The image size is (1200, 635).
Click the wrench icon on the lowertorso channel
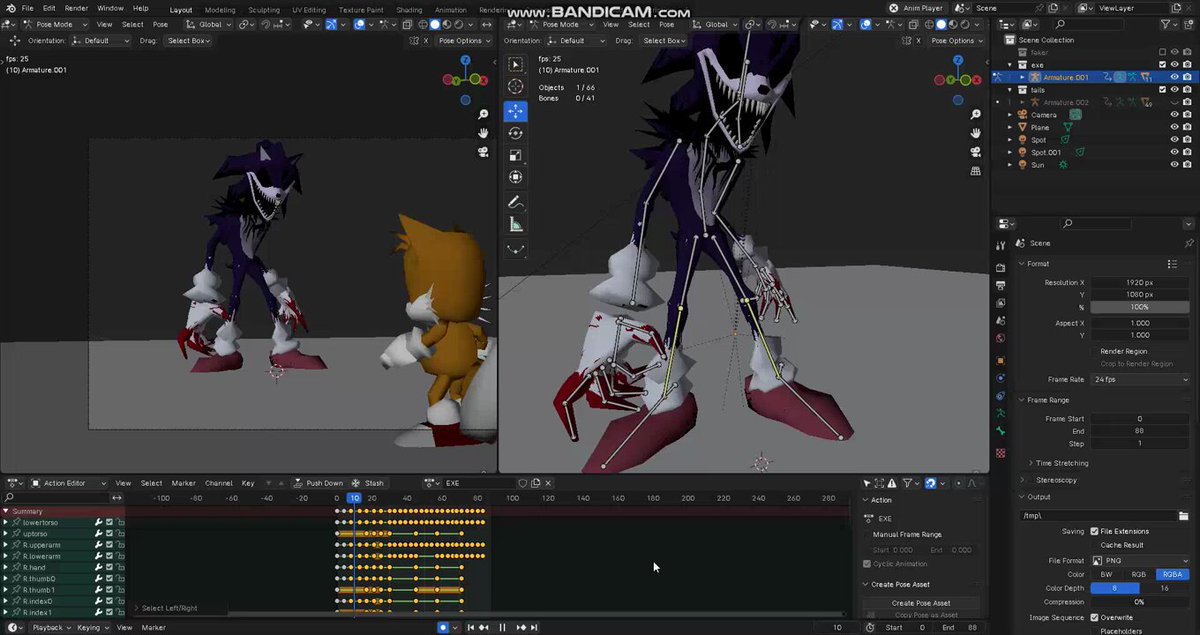pos(99,522)
